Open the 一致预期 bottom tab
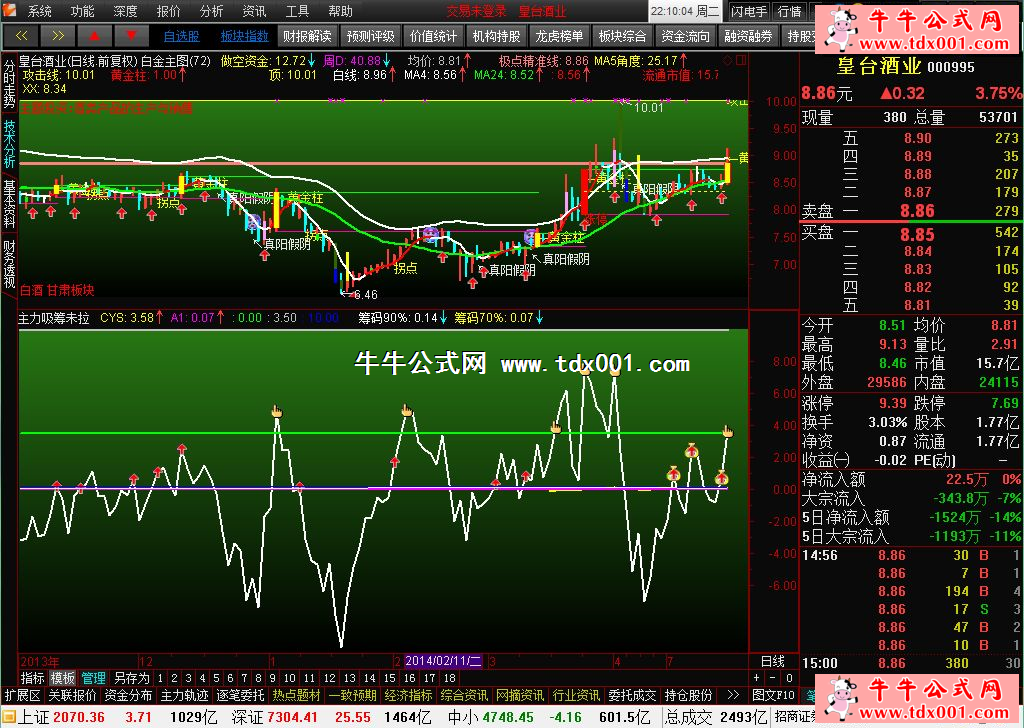 pyautogui.click(x=353, y=695)
